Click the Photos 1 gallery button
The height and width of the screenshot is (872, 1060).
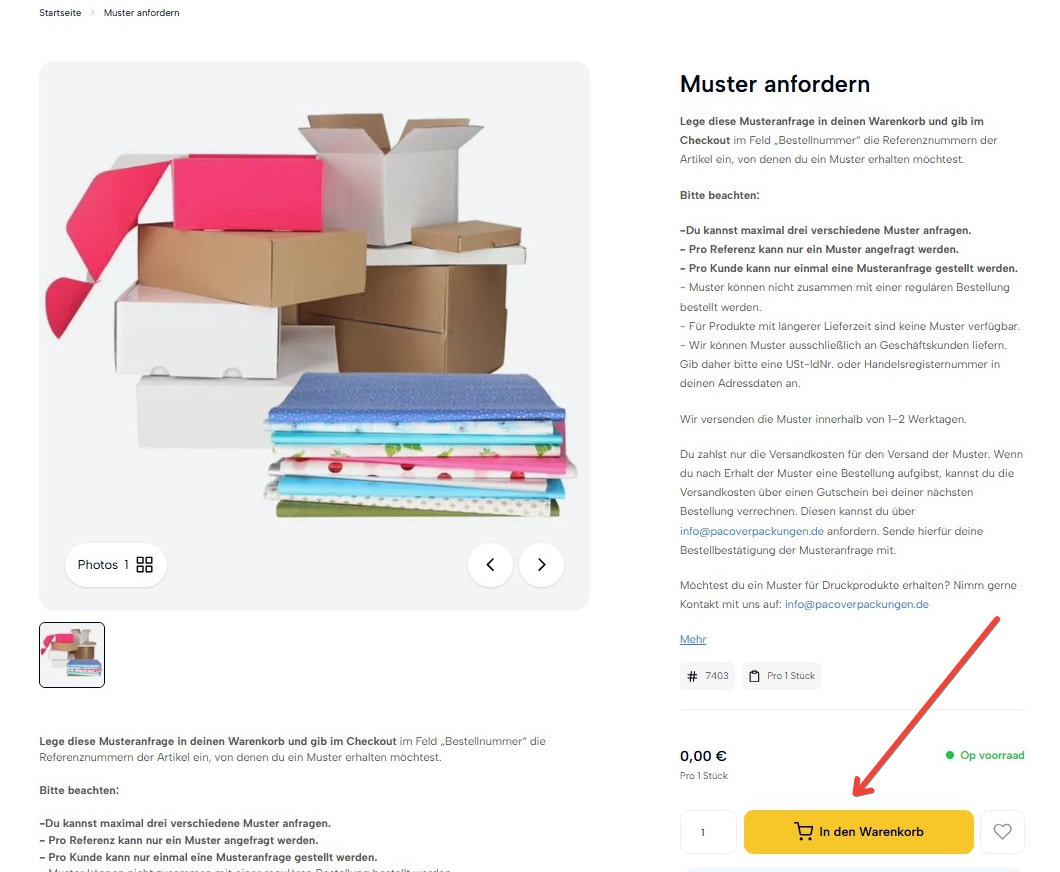(x=116, y=564)
